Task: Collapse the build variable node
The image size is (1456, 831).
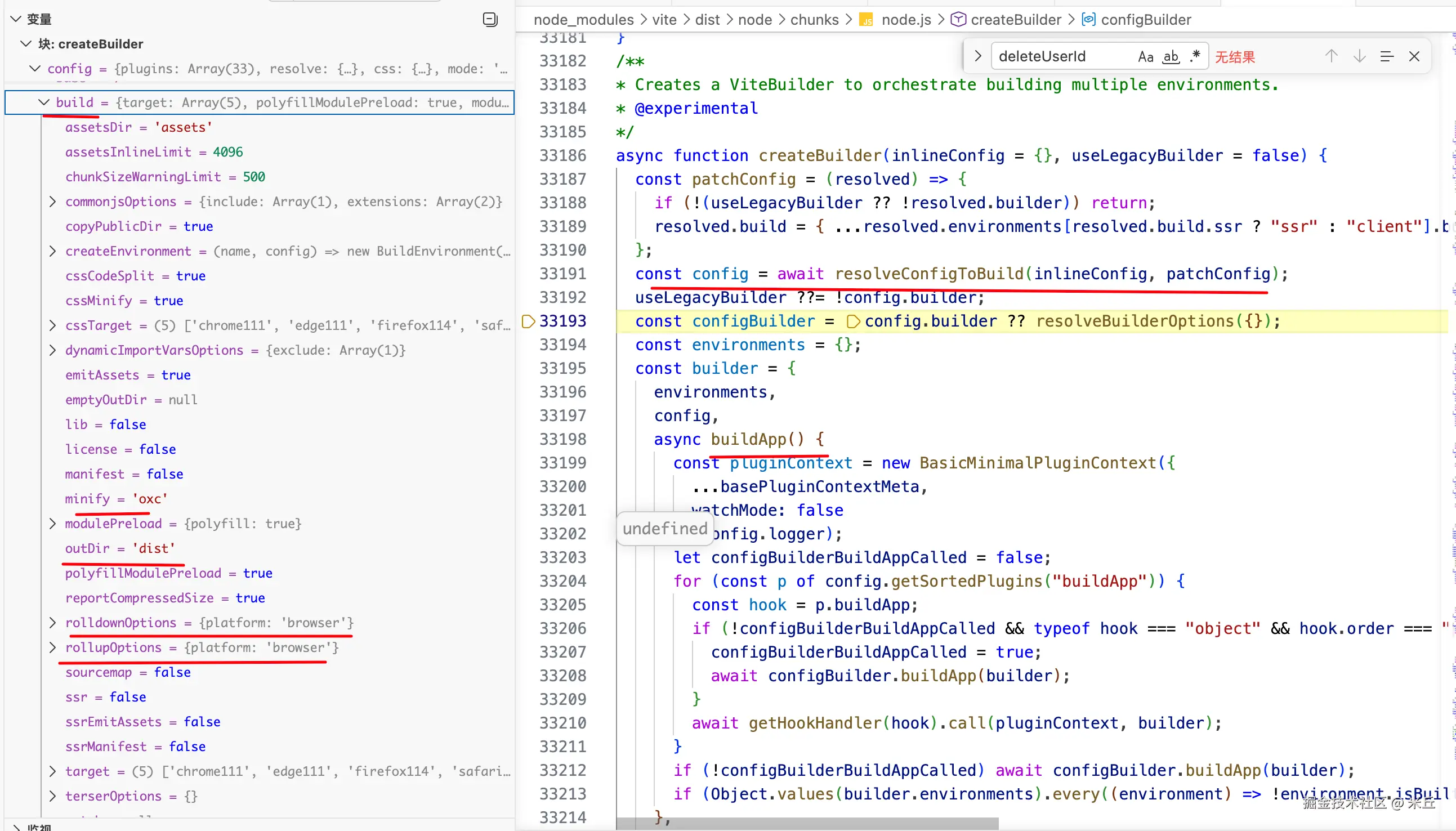Action: click(44, 102)
